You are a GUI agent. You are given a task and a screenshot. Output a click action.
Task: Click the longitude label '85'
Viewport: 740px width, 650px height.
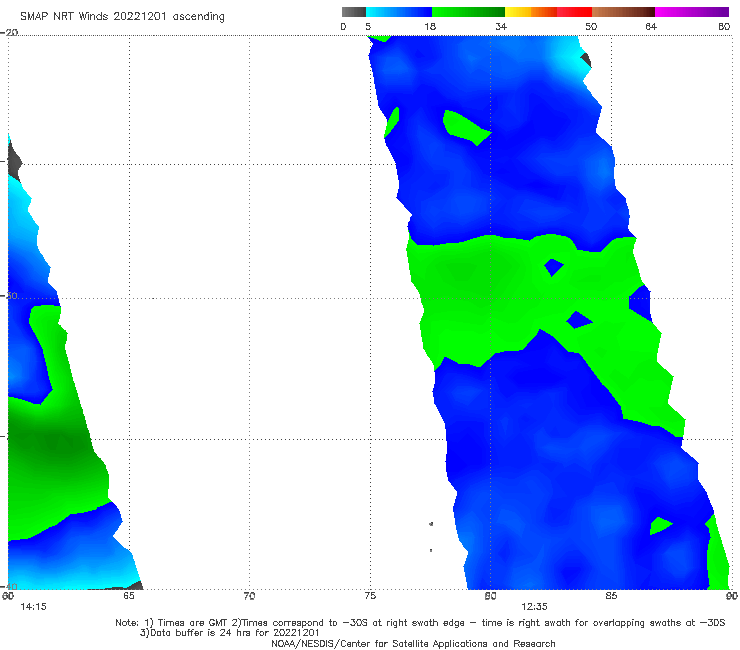tap(611, 596)
